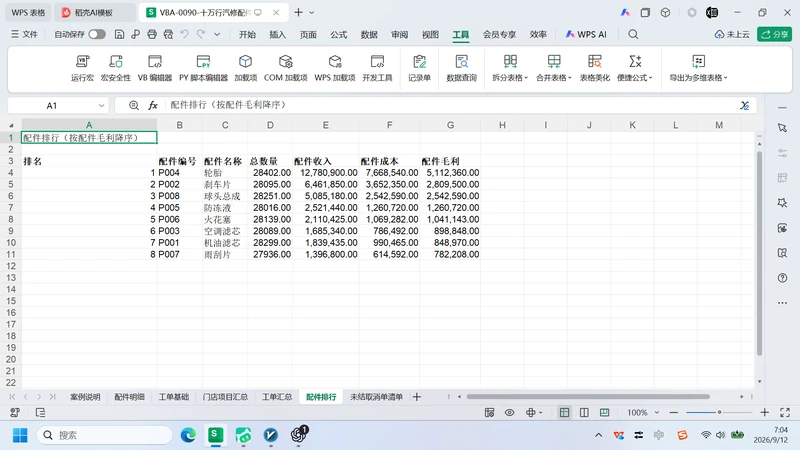Click the Name Box showing A1
The height and width of the screenshot is (450, 800).
point(52,106)
